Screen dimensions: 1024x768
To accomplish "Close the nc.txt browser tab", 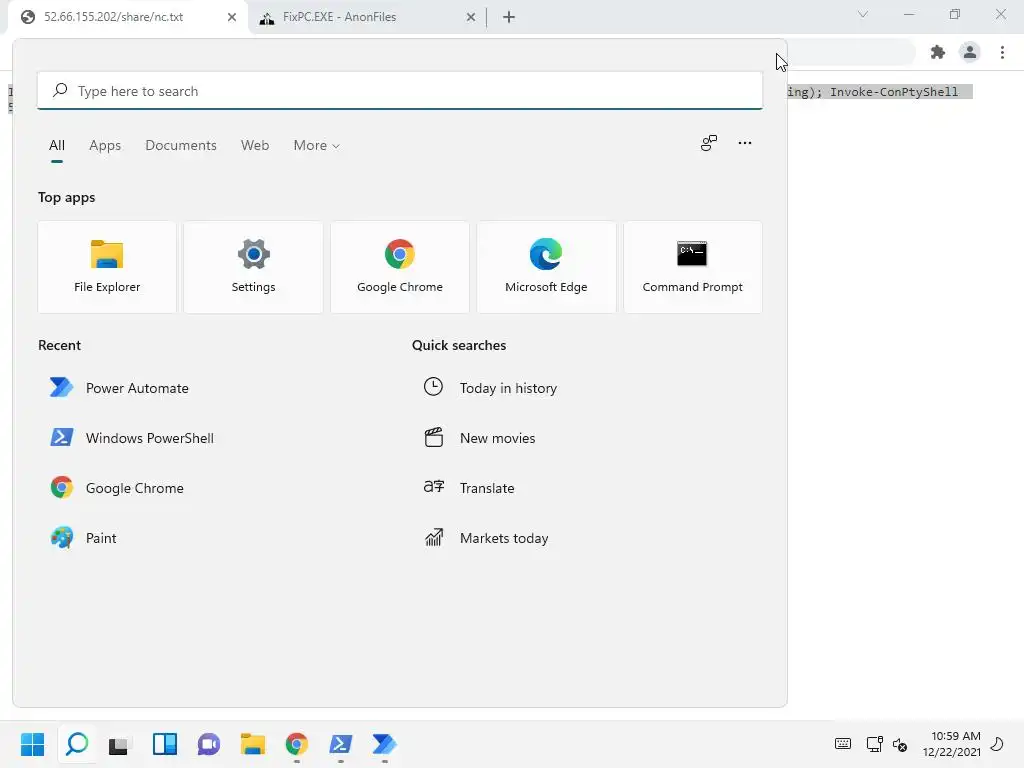I will (x=232, y=17).
